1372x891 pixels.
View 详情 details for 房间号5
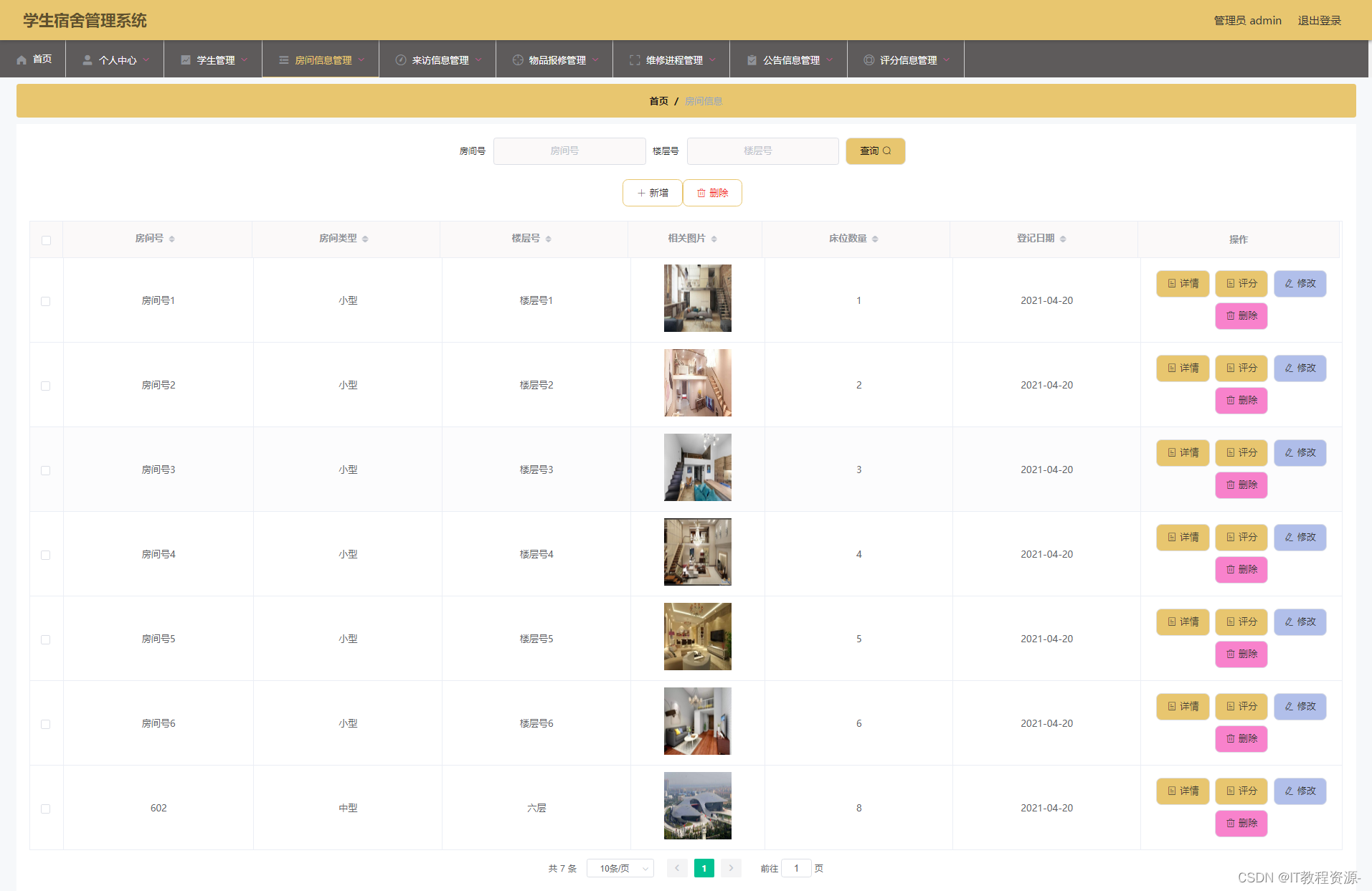click(1182, 622)
